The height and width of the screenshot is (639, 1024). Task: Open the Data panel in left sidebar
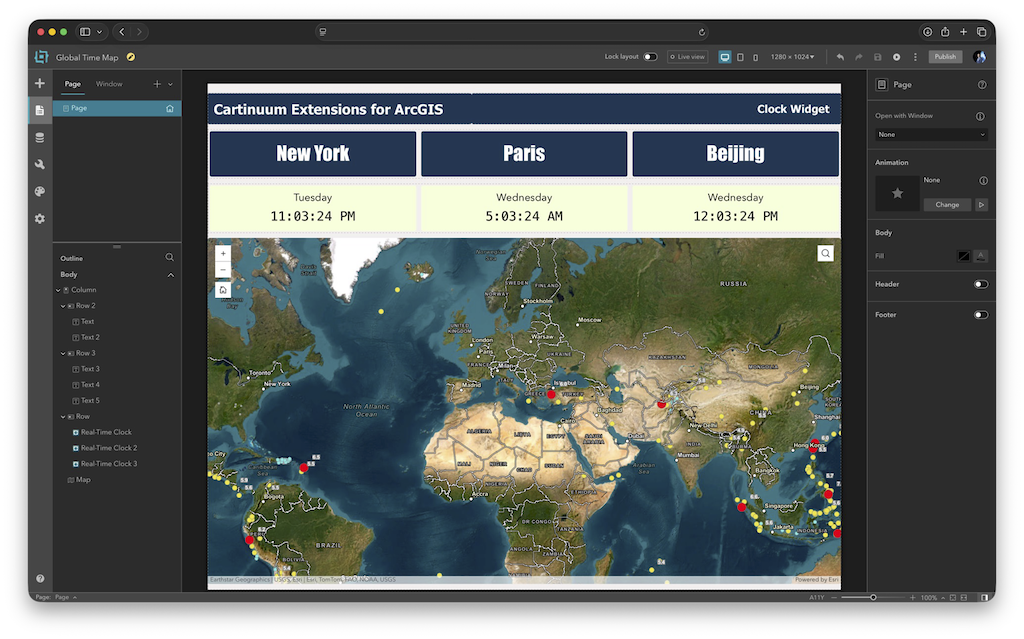(x=40, y=135)
